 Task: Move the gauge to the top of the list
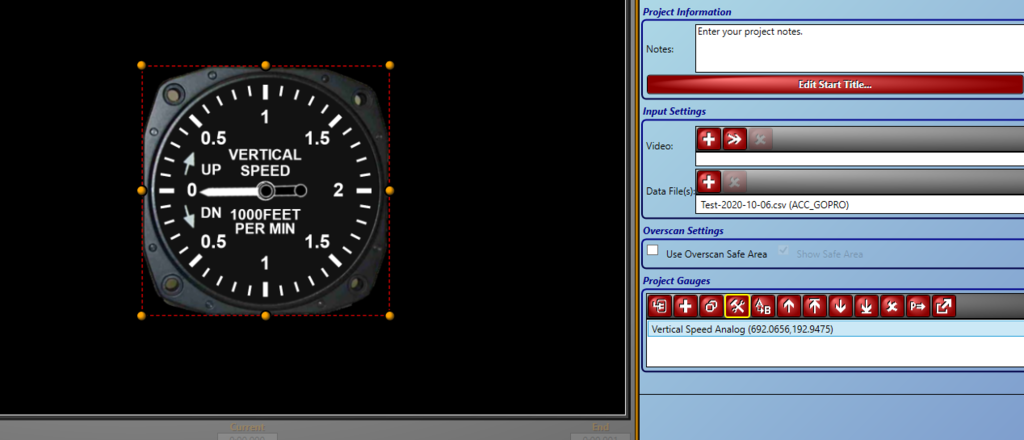click(x=815, y=306)
